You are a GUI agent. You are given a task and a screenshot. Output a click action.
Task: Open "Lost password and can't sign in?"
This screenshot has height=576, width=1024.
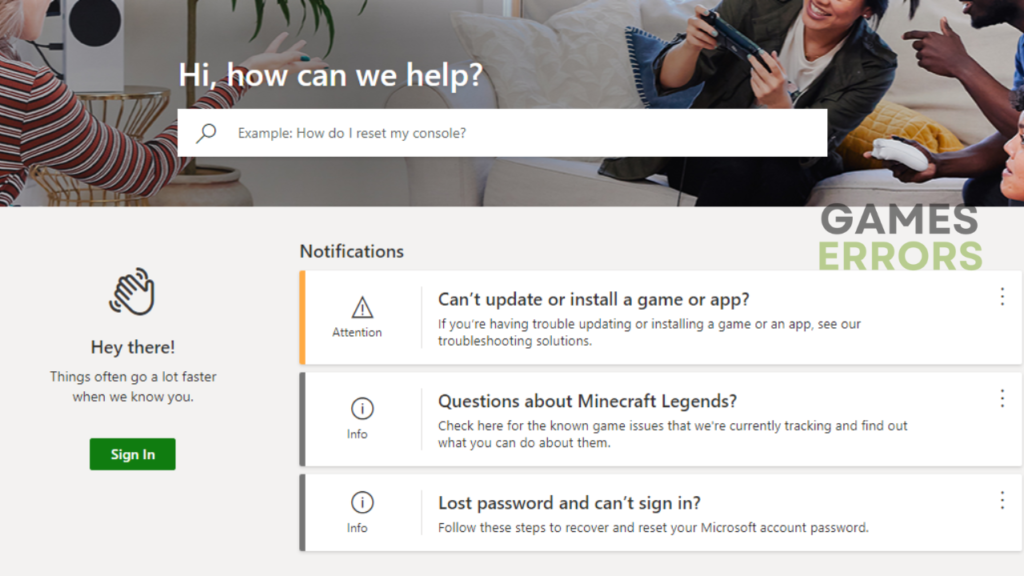[569, 503]
